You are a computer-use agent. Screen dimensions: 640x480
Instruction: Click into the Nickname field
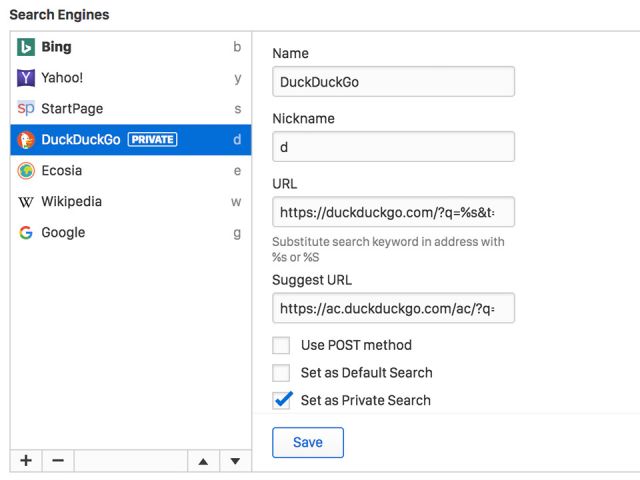coord(393,147)
